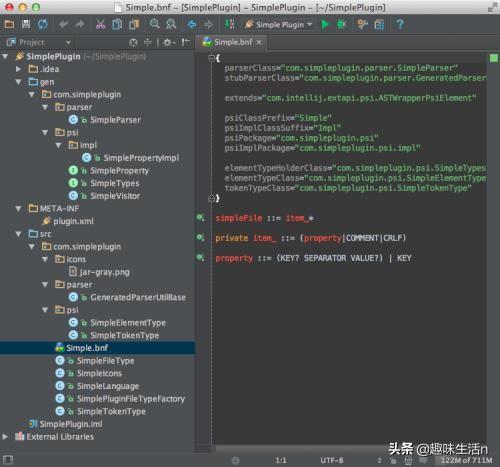This screenshot has height=467, width=500.
Task: Click the Find magnifier icon
Action: 154,24
